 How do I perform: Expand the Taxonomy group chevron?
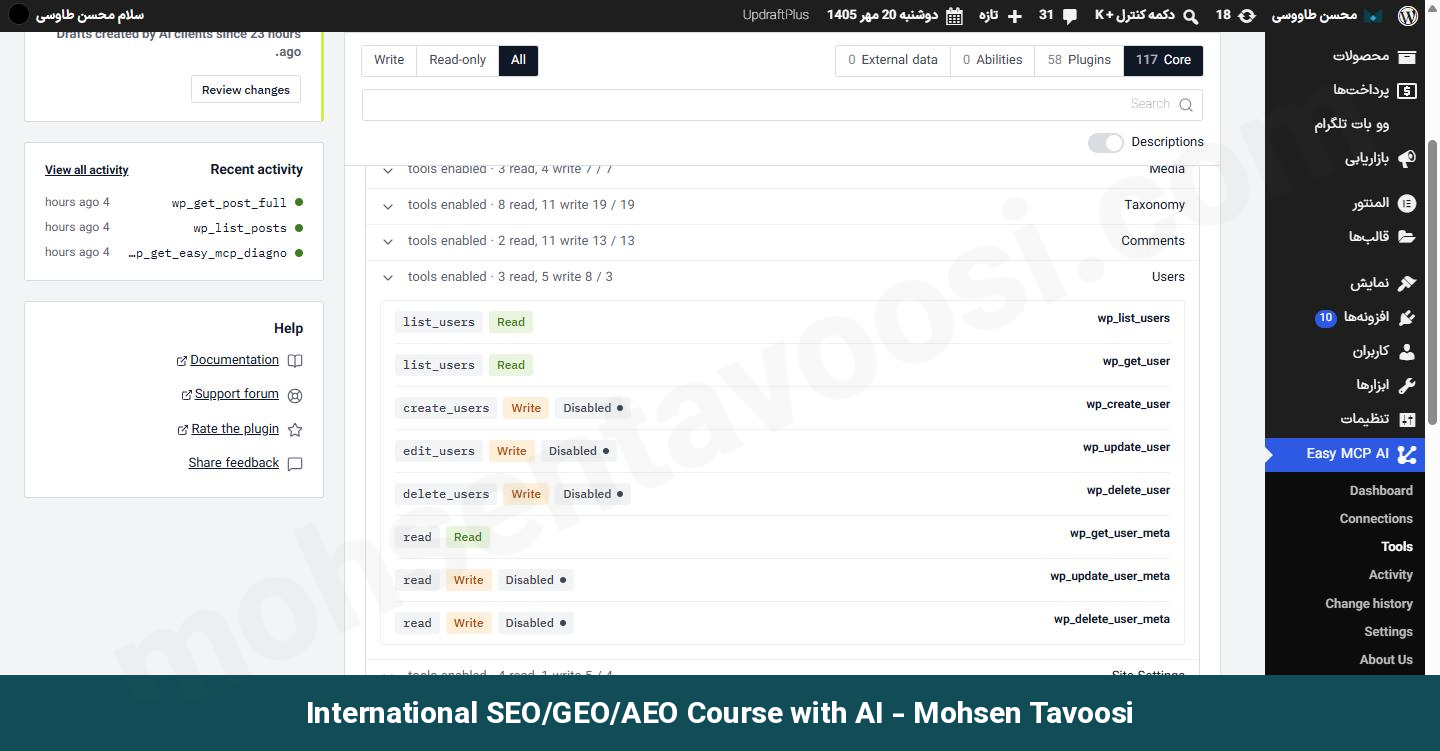[388, 206]
